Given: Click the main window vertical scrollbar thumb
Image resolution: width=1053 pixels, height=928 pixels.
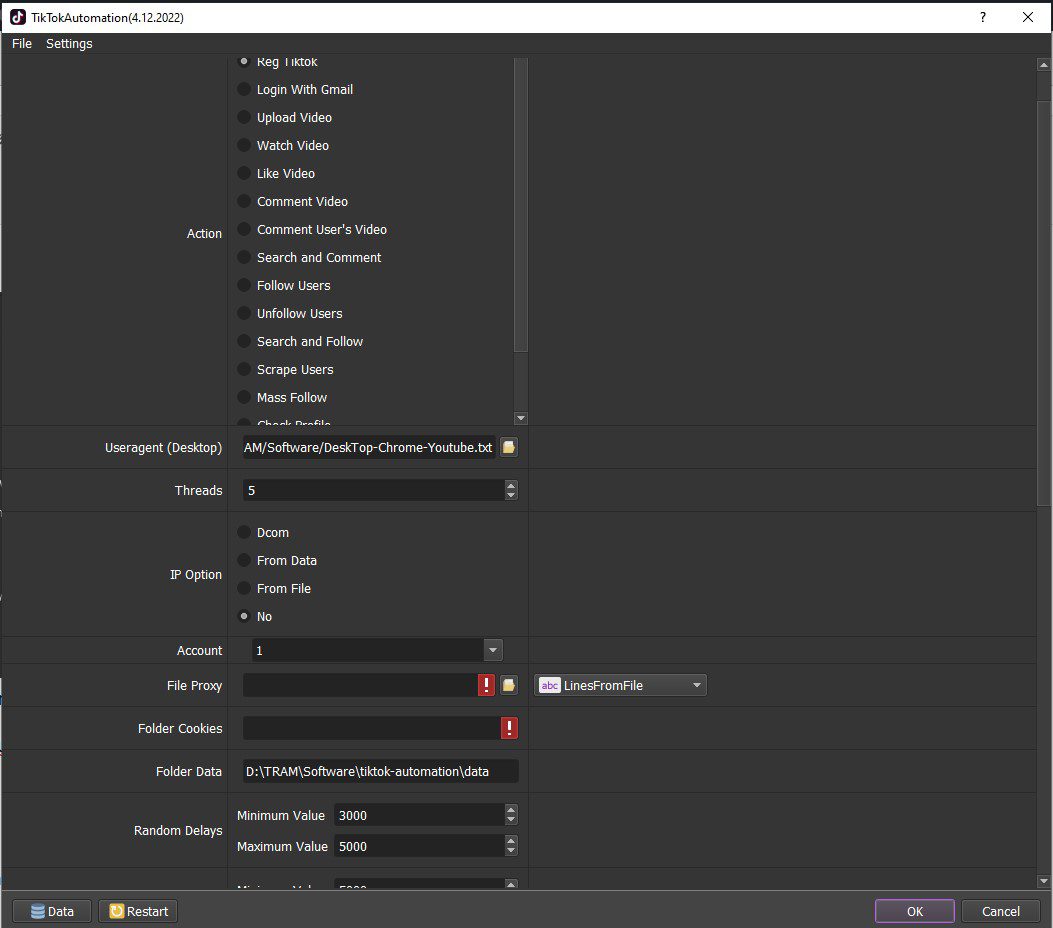Looking at the screenshot, I should tap(1044, 302).
